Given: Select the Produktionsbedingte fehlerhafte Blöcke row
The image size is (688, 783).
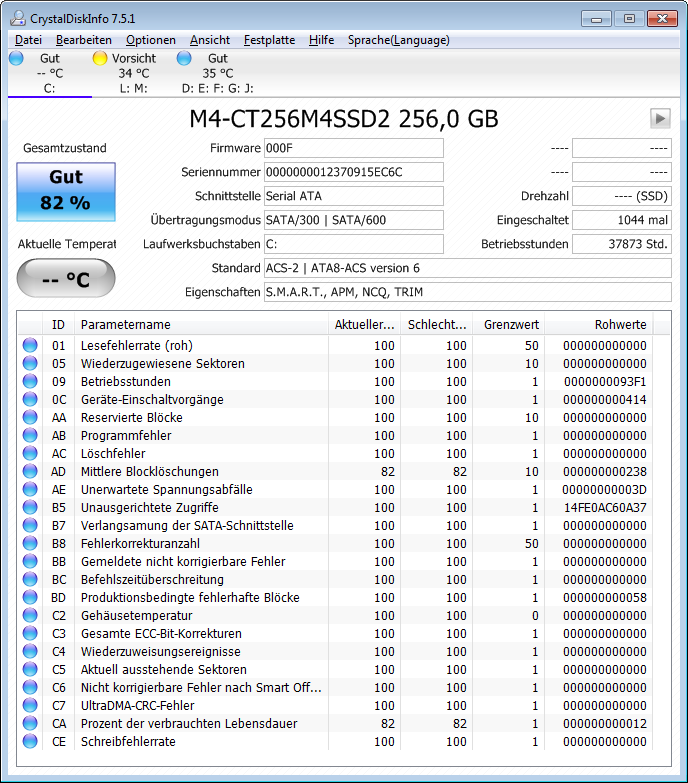Looking at the screenshot, I should click(336, 597).
